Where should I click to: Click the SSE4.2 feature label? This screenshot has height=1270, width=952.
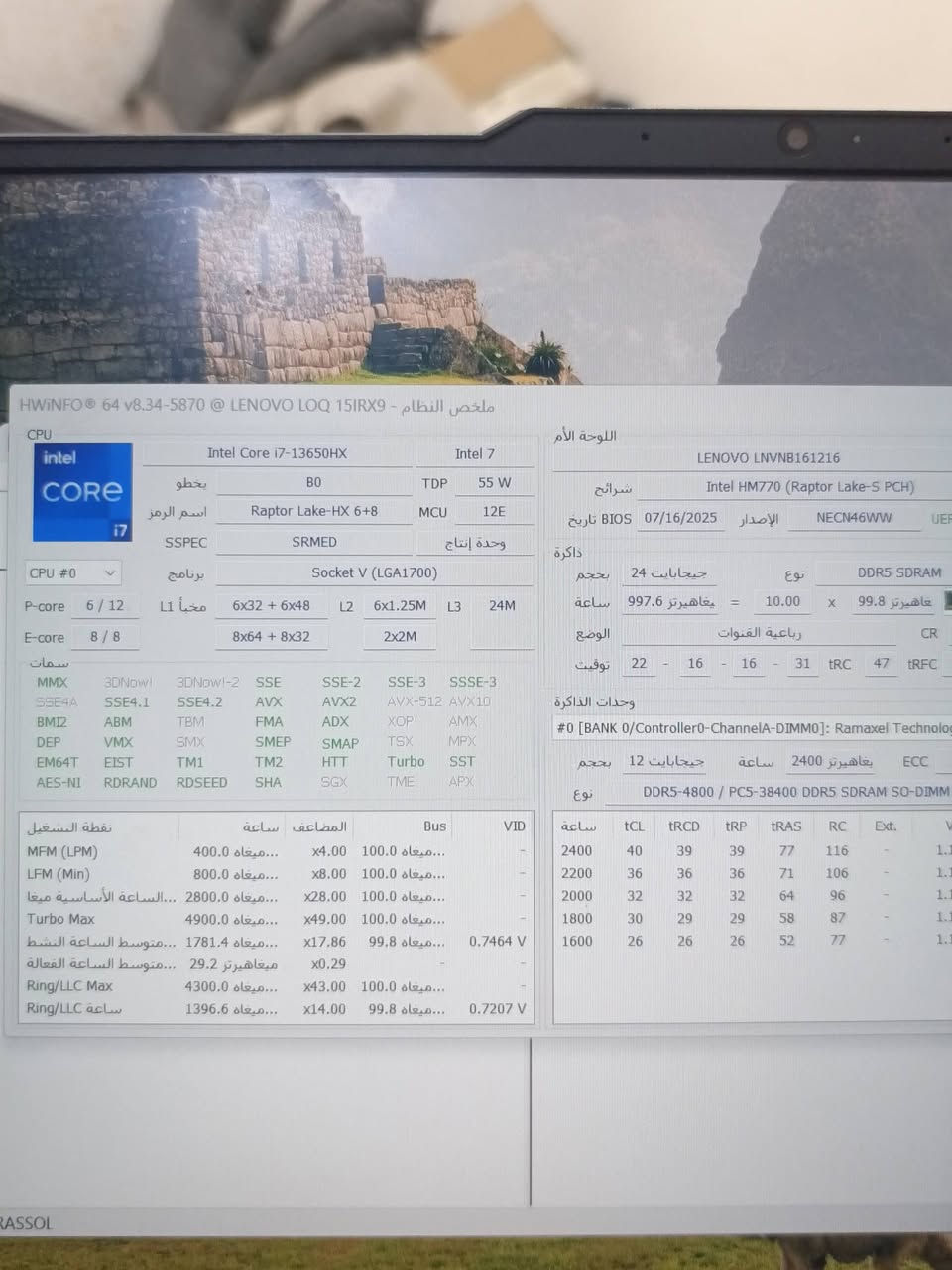[x=199, y=701]
